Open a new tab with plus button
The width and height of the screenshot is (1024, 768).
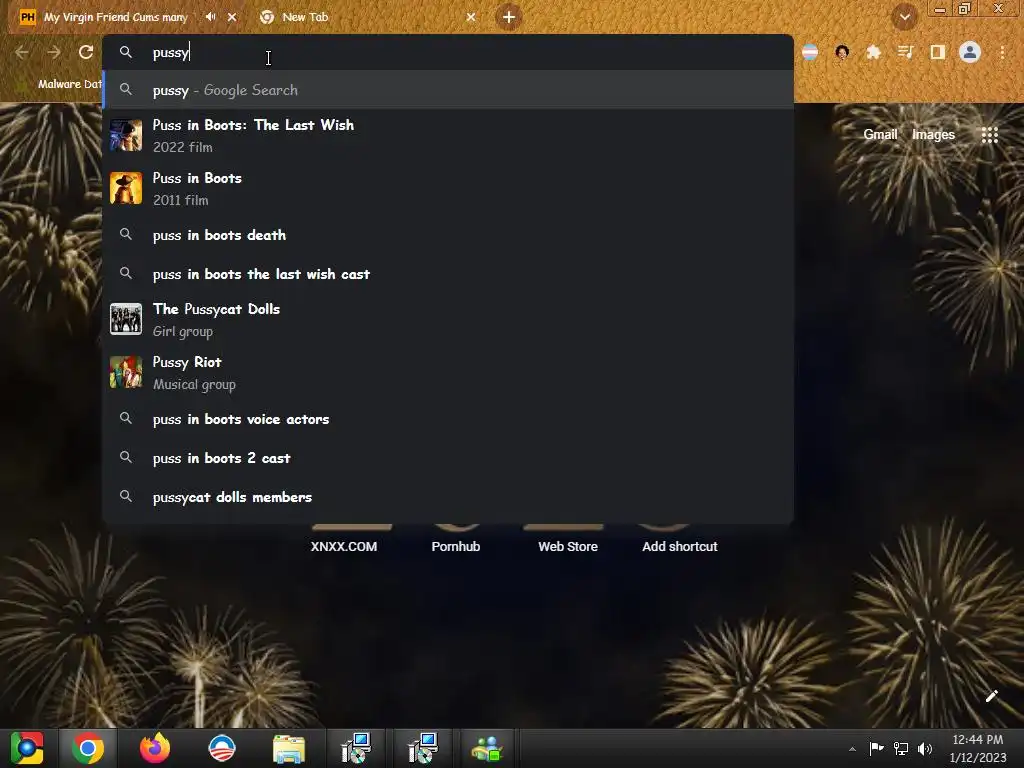[x=509, y=17]
